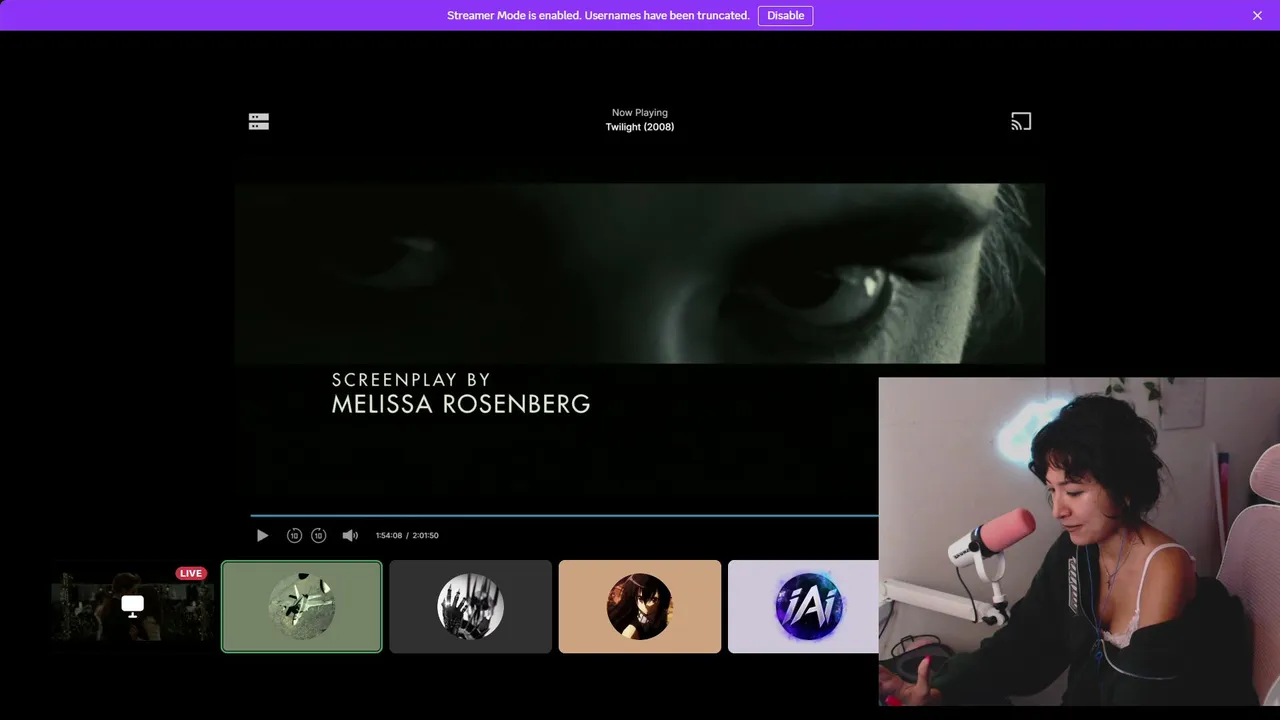Click the cast to device icon

1021,121
